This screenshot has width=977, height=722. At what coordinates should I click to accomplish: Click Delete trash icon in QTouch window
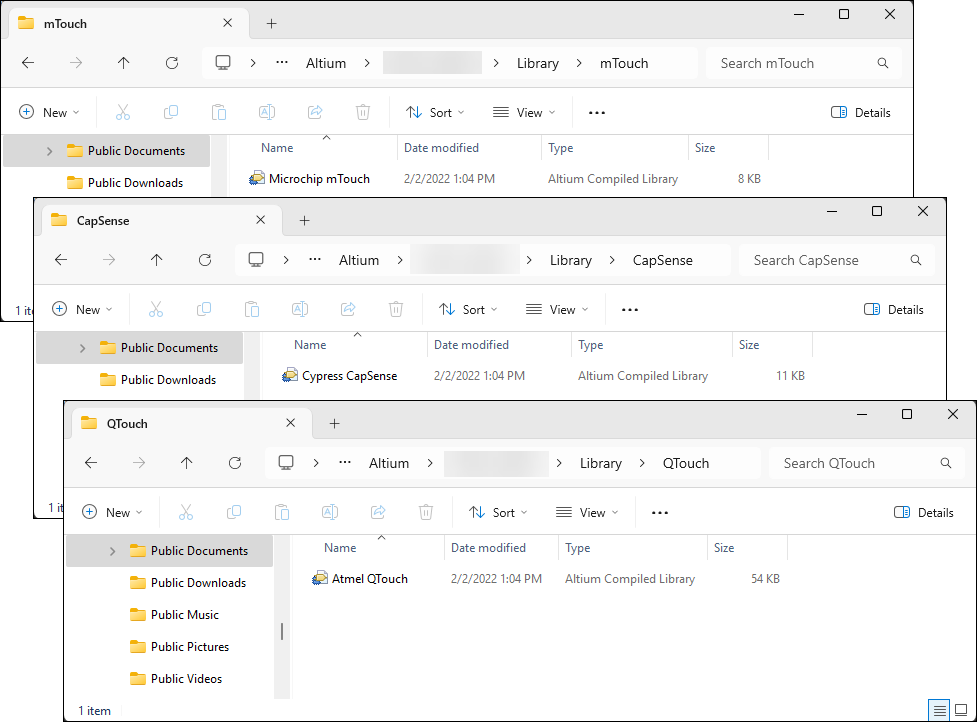point(426,513)
